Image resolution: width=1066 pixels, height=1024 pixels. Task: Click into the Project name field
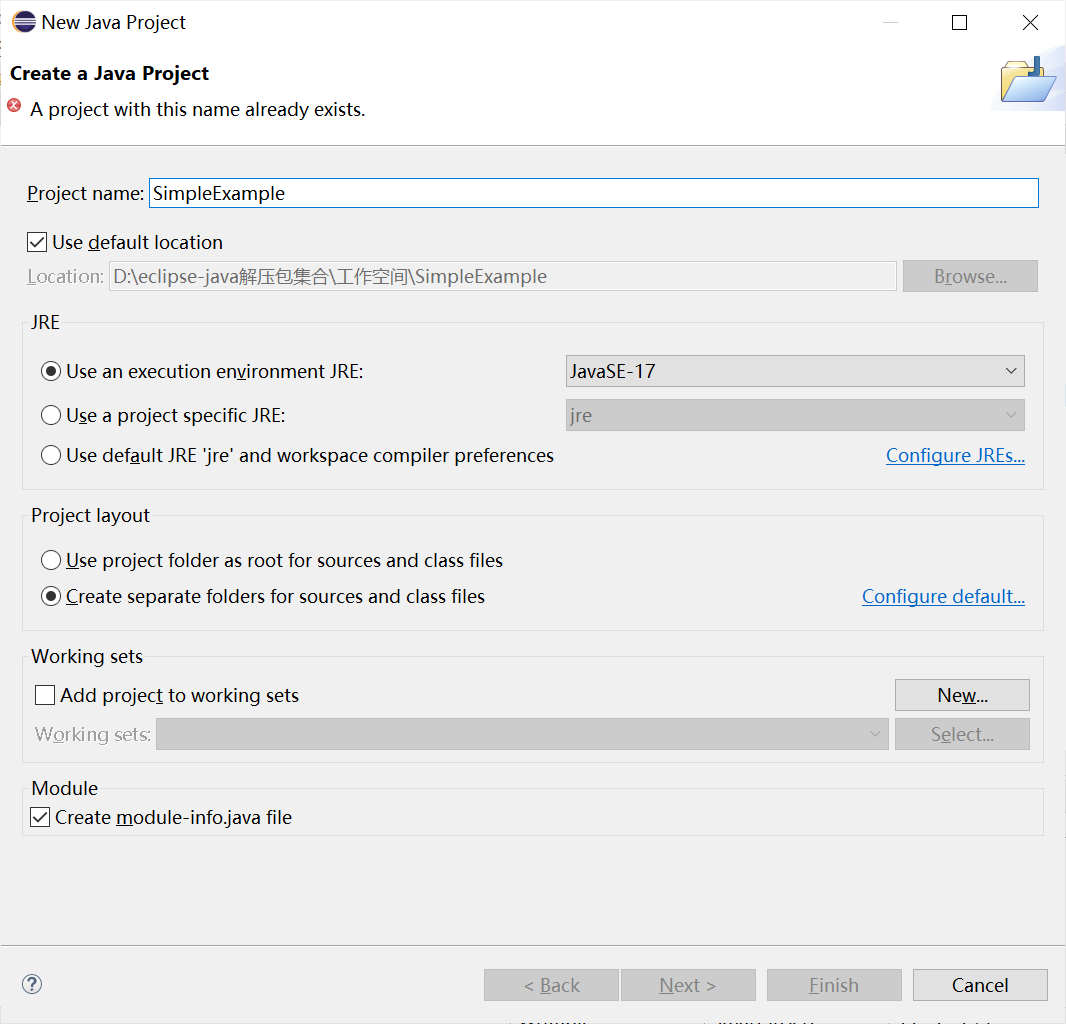[592, 193]
